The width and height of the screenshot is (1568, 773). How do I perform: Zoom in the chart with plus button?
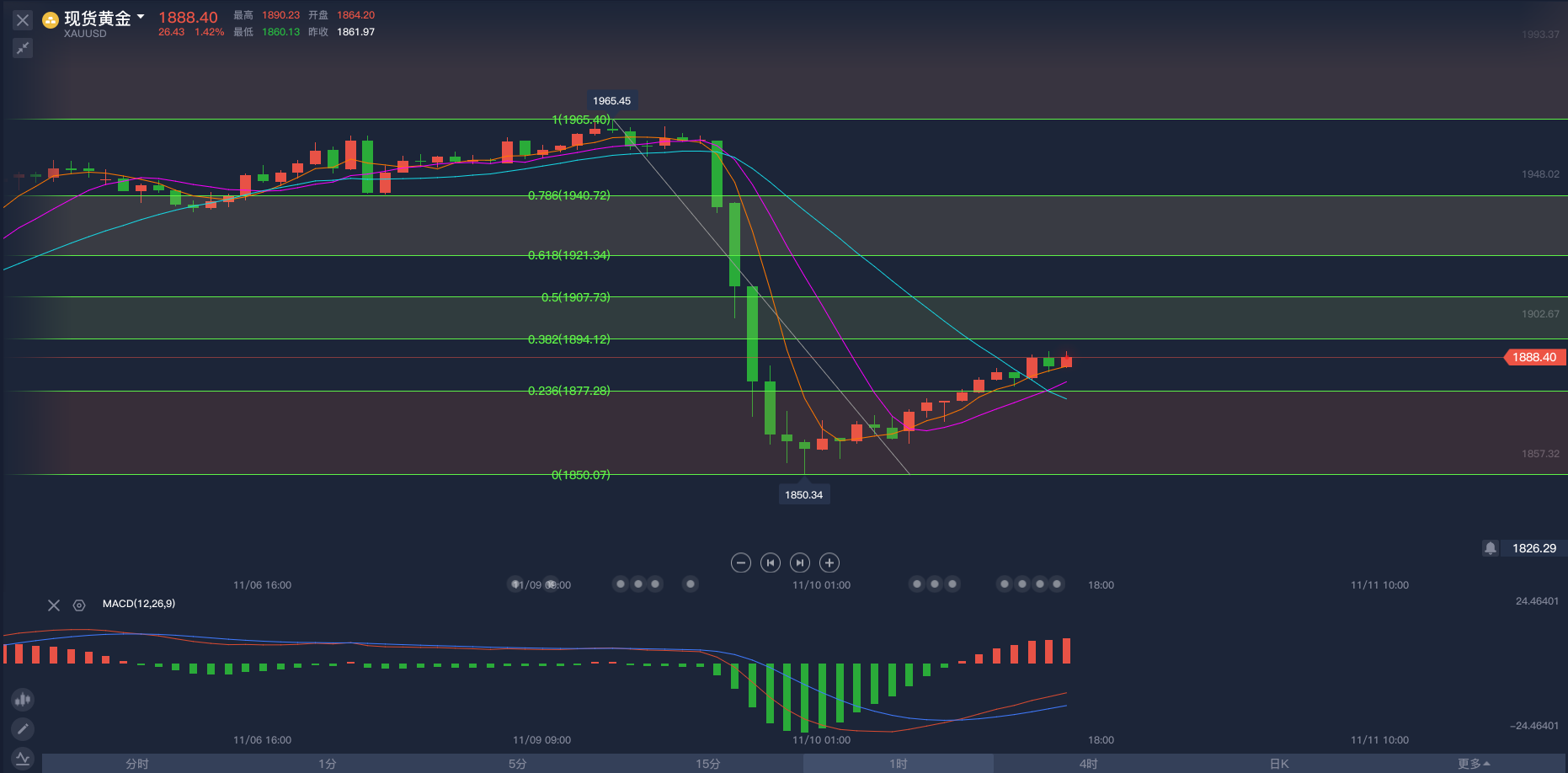click(829, 562)
